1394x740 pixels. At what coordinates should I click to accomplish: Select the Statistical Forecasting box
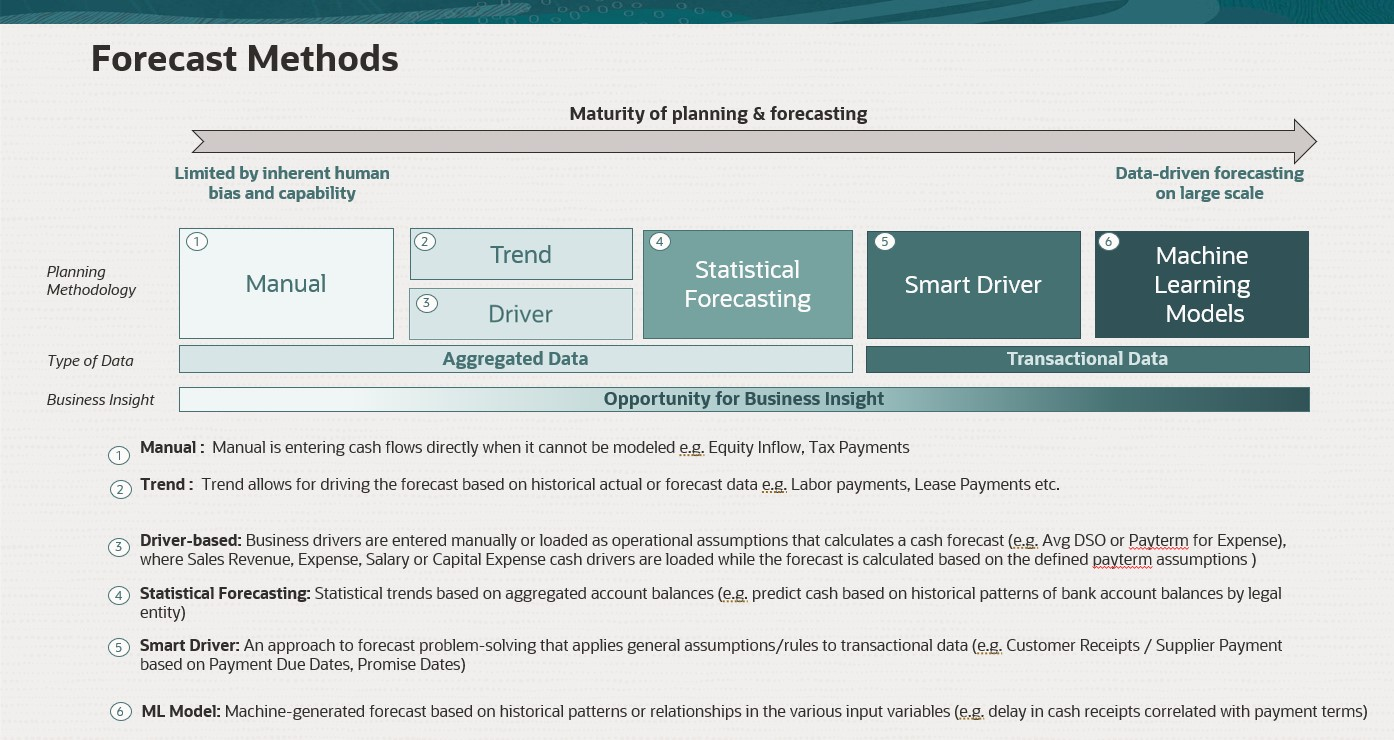click(x=747, y=284)
